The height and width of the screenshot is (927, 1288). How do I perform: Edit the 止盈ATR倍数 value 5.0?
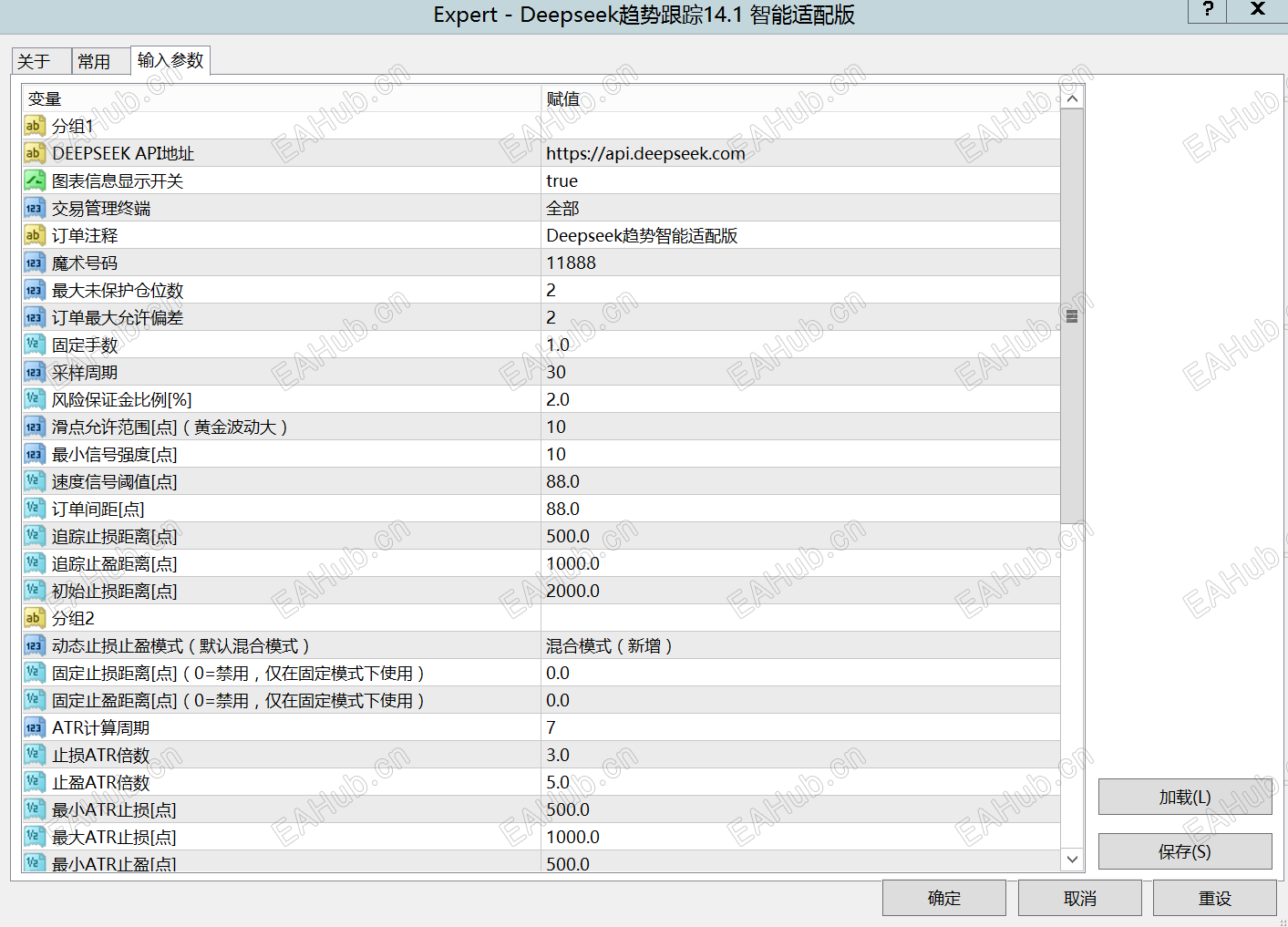coord(800,782)
